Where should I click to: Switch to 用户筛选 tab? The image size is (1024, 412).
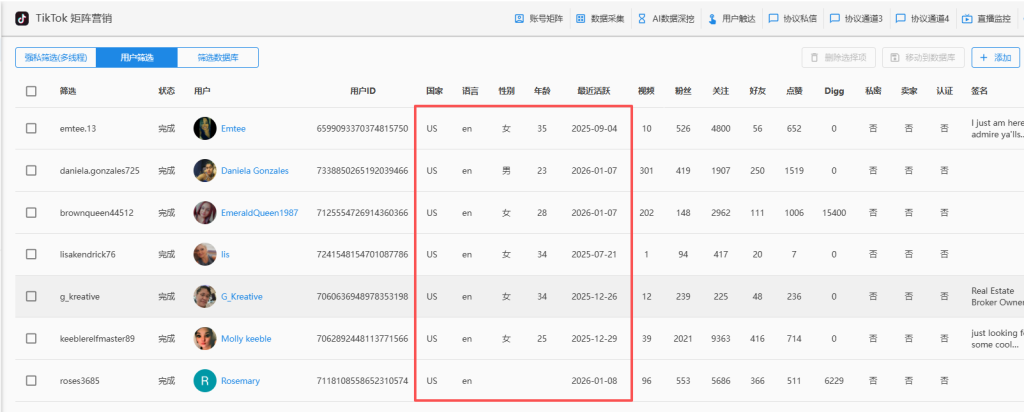pos(136,57)
